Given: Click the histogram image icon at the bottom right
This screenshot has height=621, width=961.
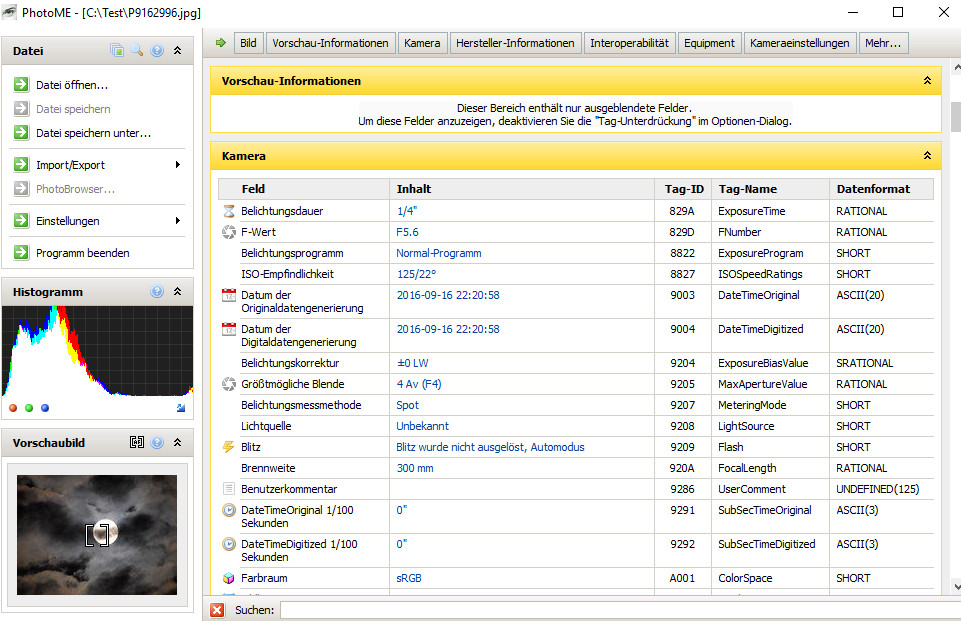Looking at the screenshot, I should tap(180, 408).
